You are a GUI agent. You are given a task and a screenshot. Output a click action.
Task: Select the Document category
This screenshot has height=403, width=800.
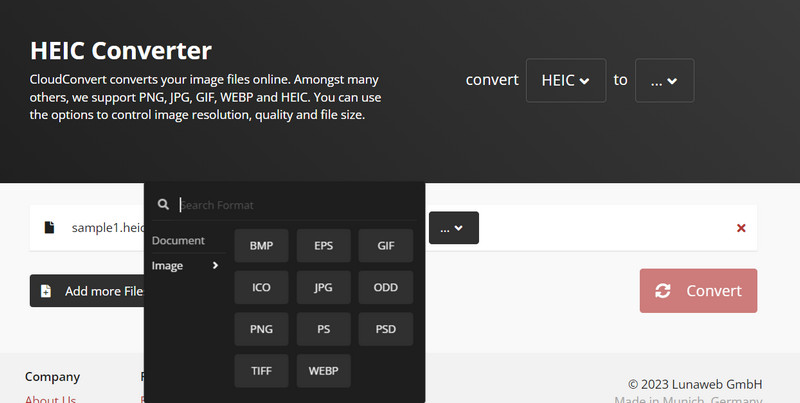178,241
